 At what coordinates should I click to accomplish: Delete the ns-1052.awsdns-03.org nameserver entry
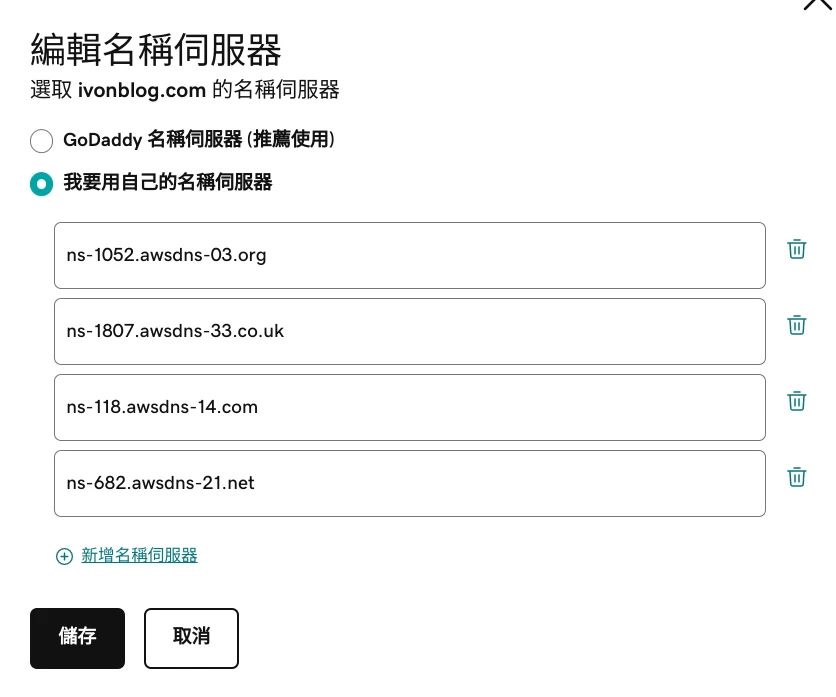point(796,250)
